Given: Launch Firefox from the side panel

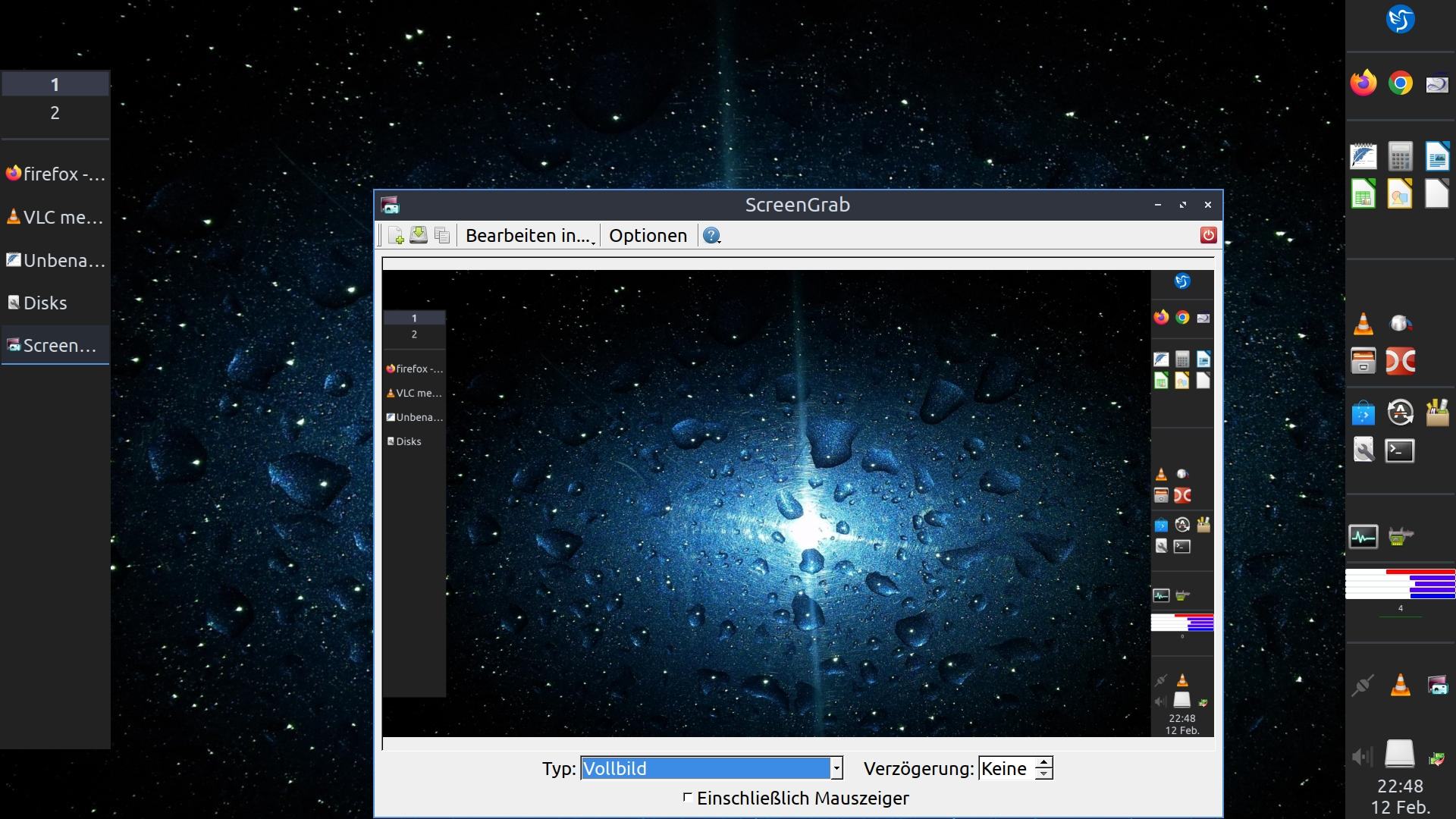Looking at the screenshot, I should pos(1363,83).
